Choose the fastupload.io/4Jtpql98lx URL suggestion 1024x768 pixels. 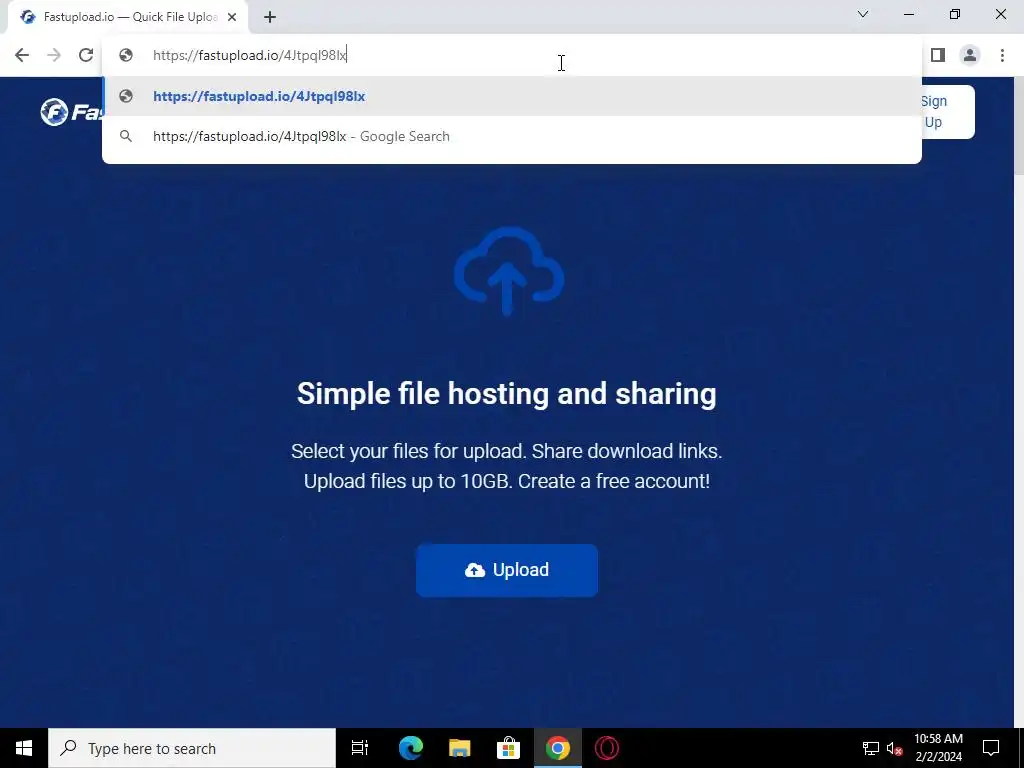(x=511, y=96)
